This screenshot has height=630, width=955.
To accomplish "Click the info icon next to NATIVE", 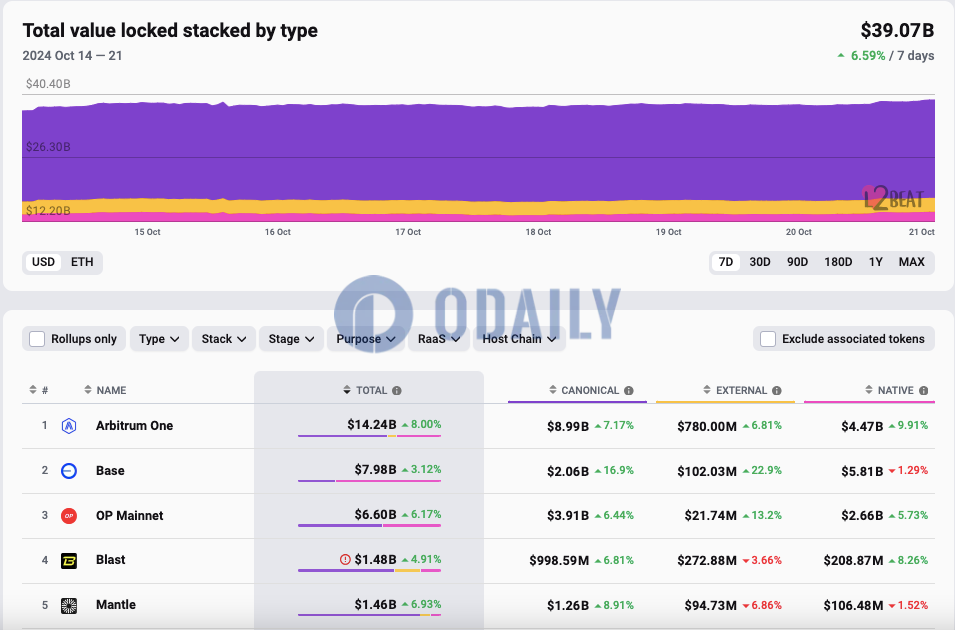I will tap(923, 391).
